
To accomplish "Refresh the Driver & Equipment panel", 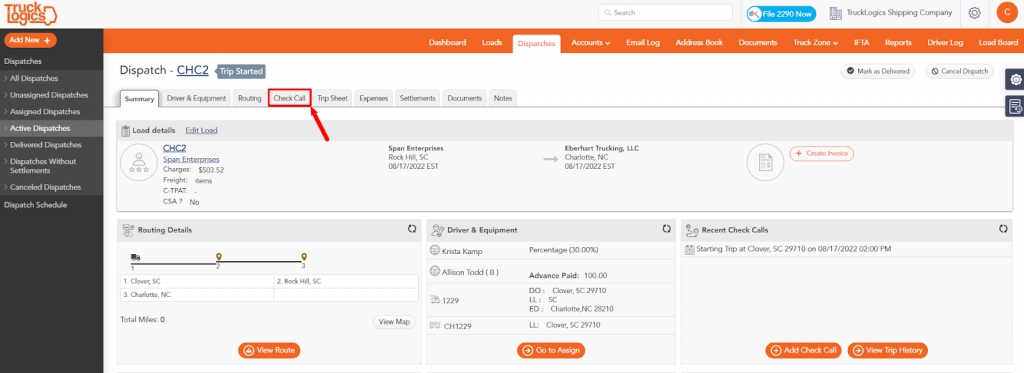I will (x=666, y=229).
